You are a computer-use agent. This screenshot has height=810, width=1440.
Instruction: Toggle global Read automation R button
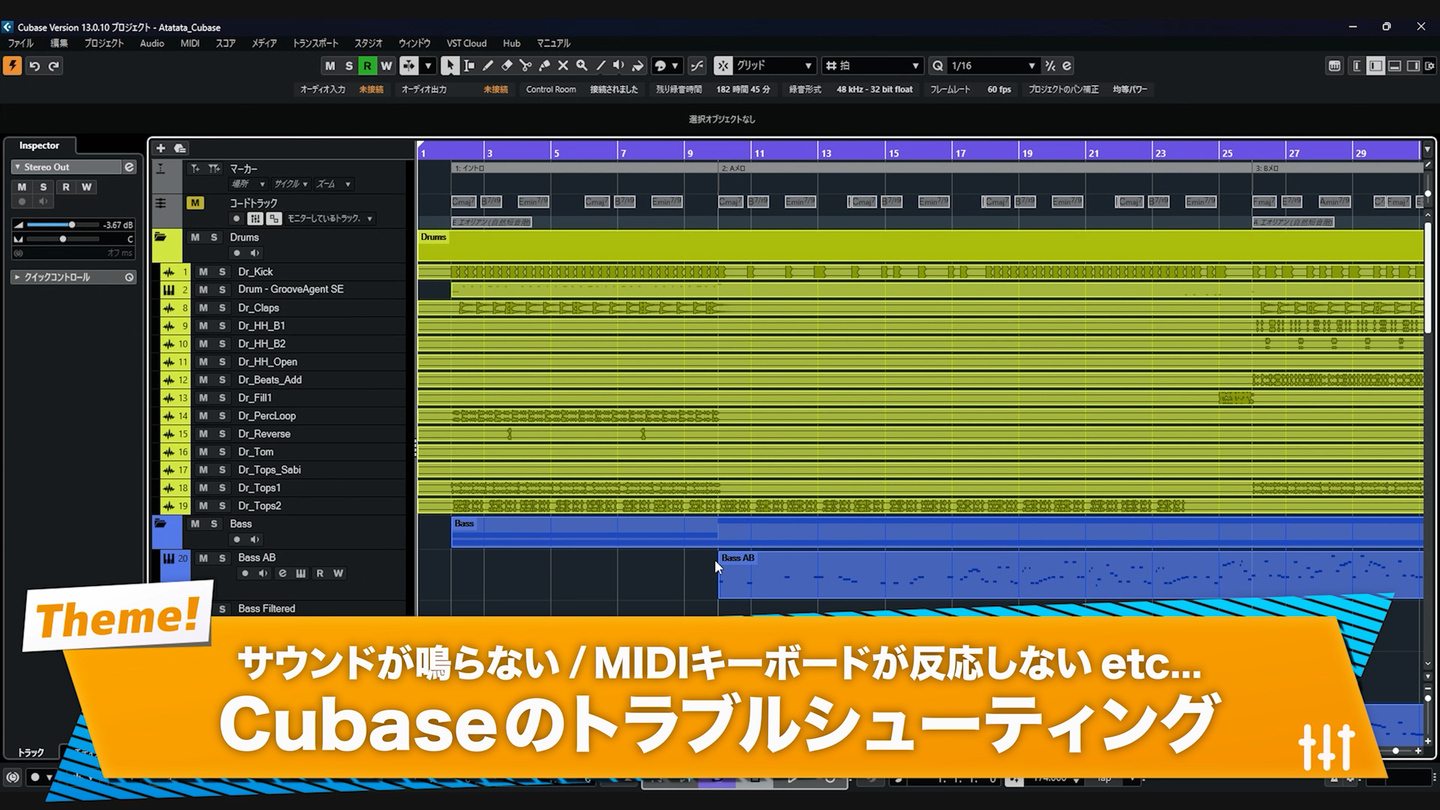coord(367,66)
